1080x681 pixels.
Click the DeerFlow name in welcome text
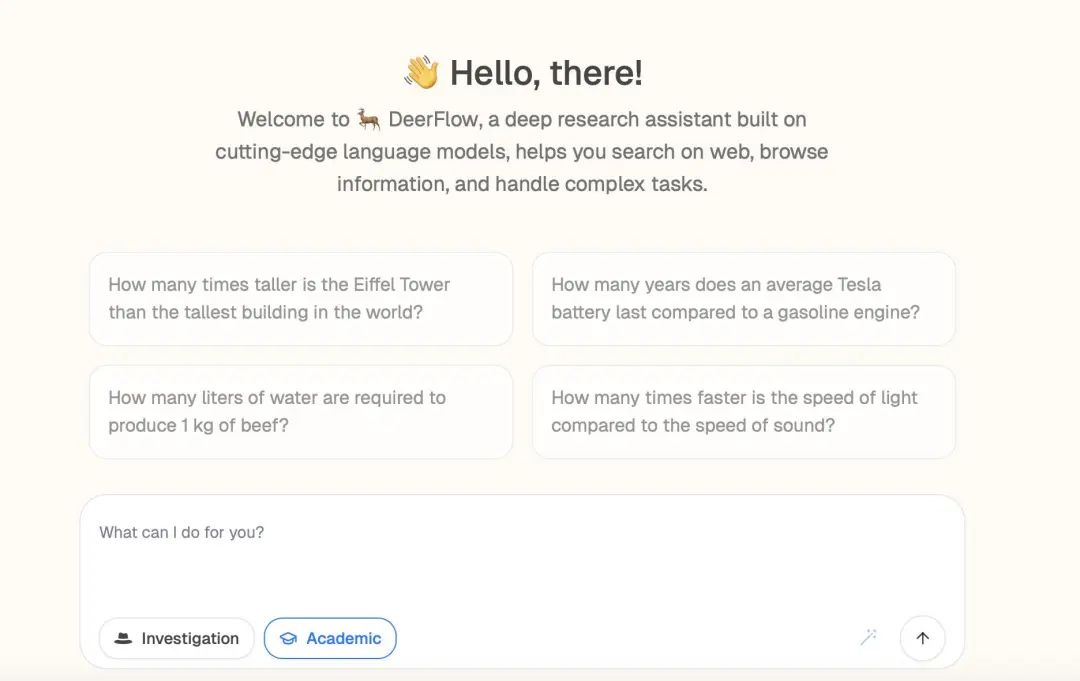(x=433, y=119)
